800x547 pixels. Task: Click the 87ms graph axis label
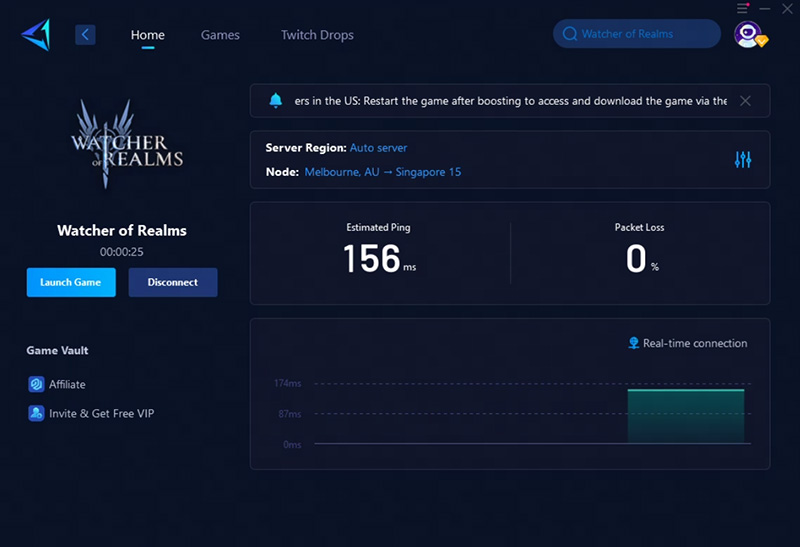click(x=289, y=414)
